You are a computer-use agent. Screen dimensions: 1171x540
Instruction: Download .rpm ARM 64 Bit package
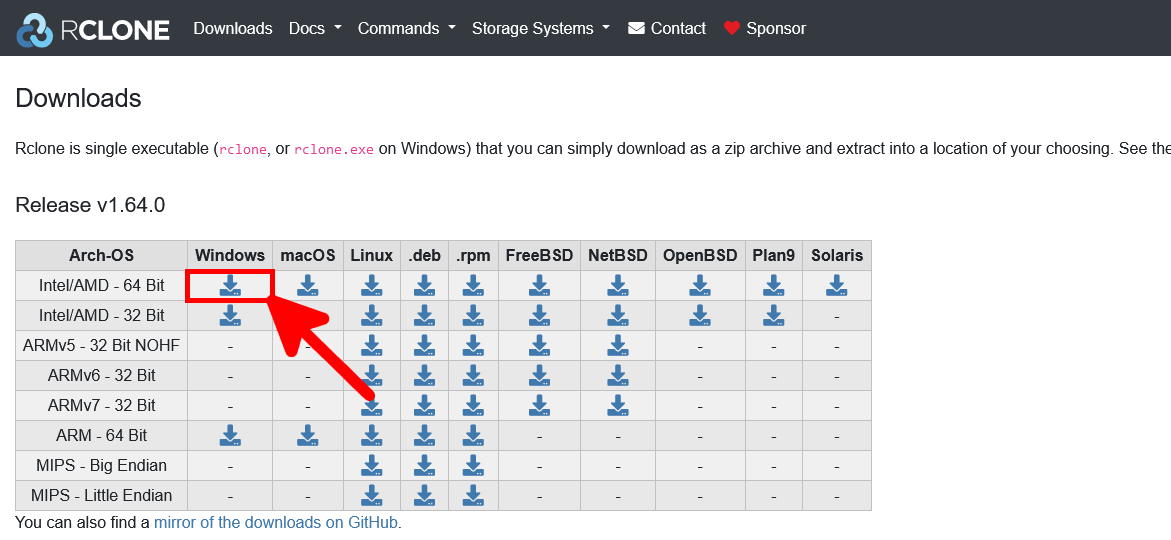473,436
